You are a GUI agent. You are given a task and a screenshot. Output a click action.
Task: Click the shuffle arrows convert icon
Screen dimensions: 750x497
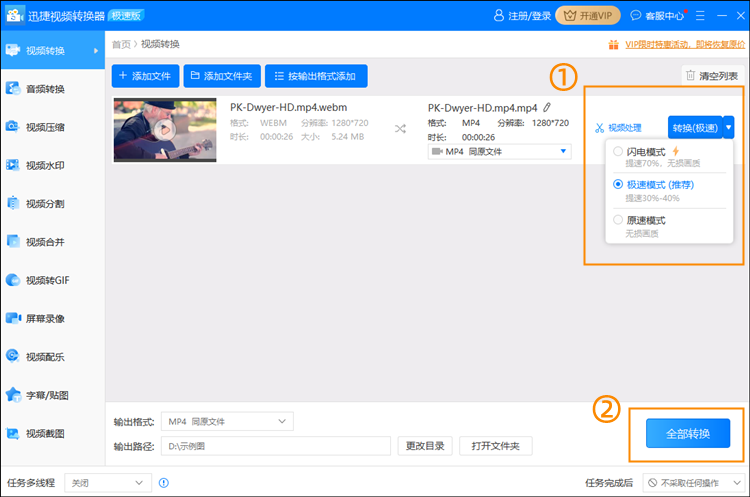point(400,129)
